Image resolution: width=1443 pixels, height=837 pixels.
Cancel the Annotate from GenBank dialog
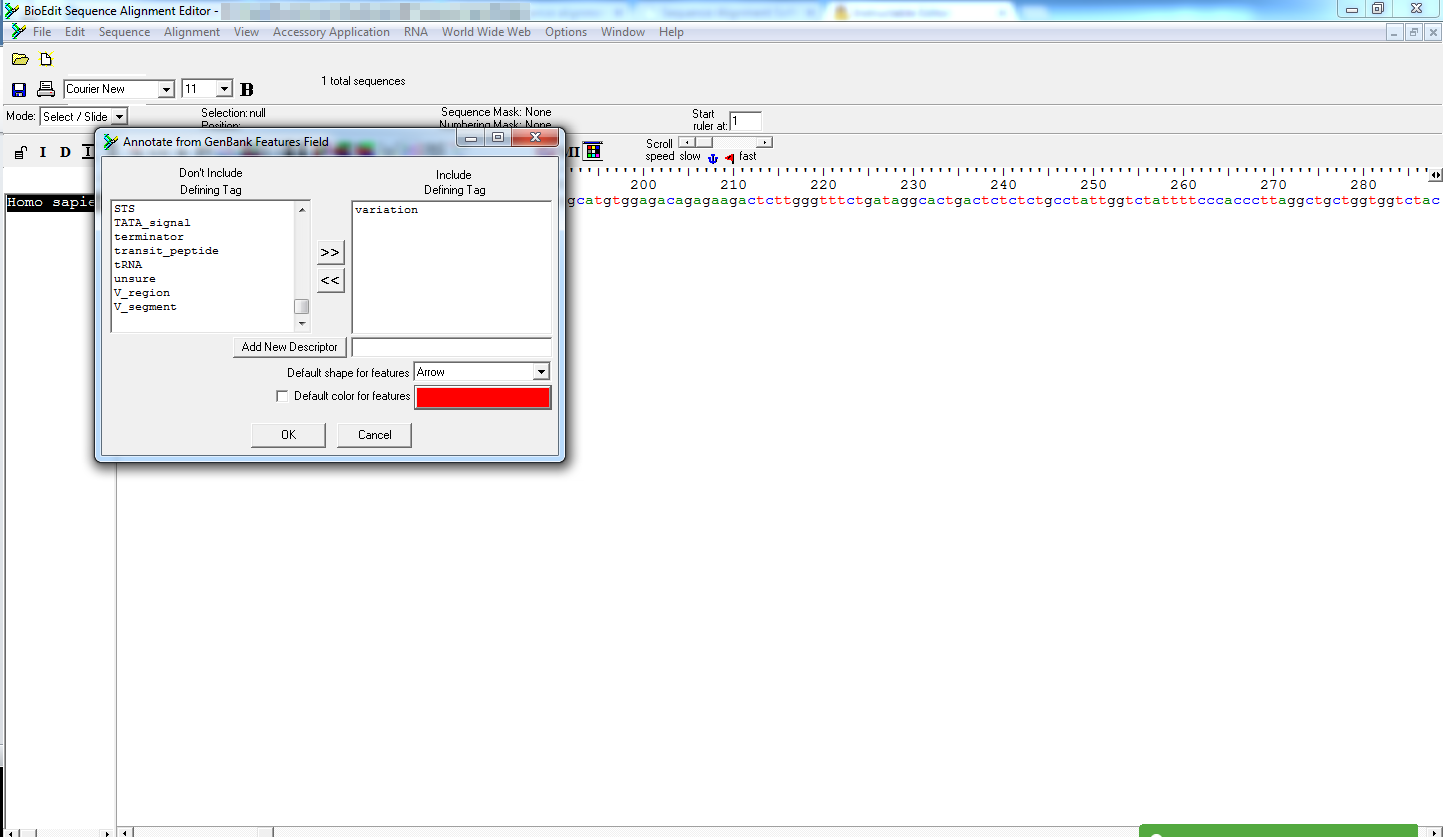pyautogui.click(x=374, y=435)
